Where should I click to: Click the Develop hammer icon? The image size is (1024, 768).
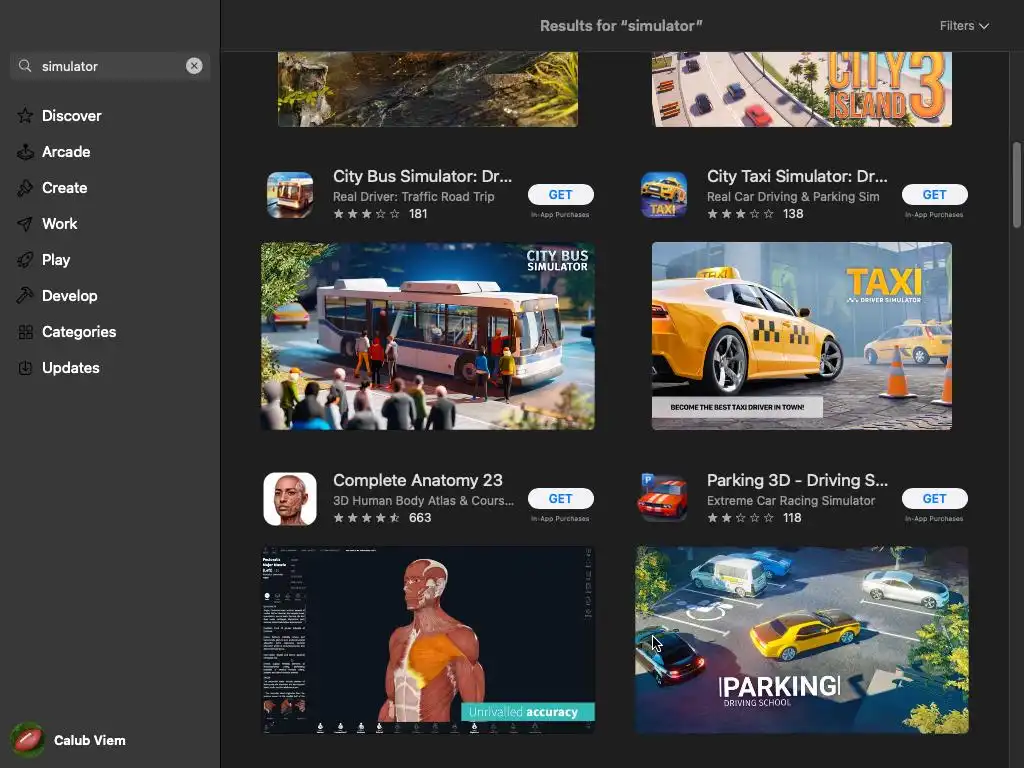coord(25,296)
